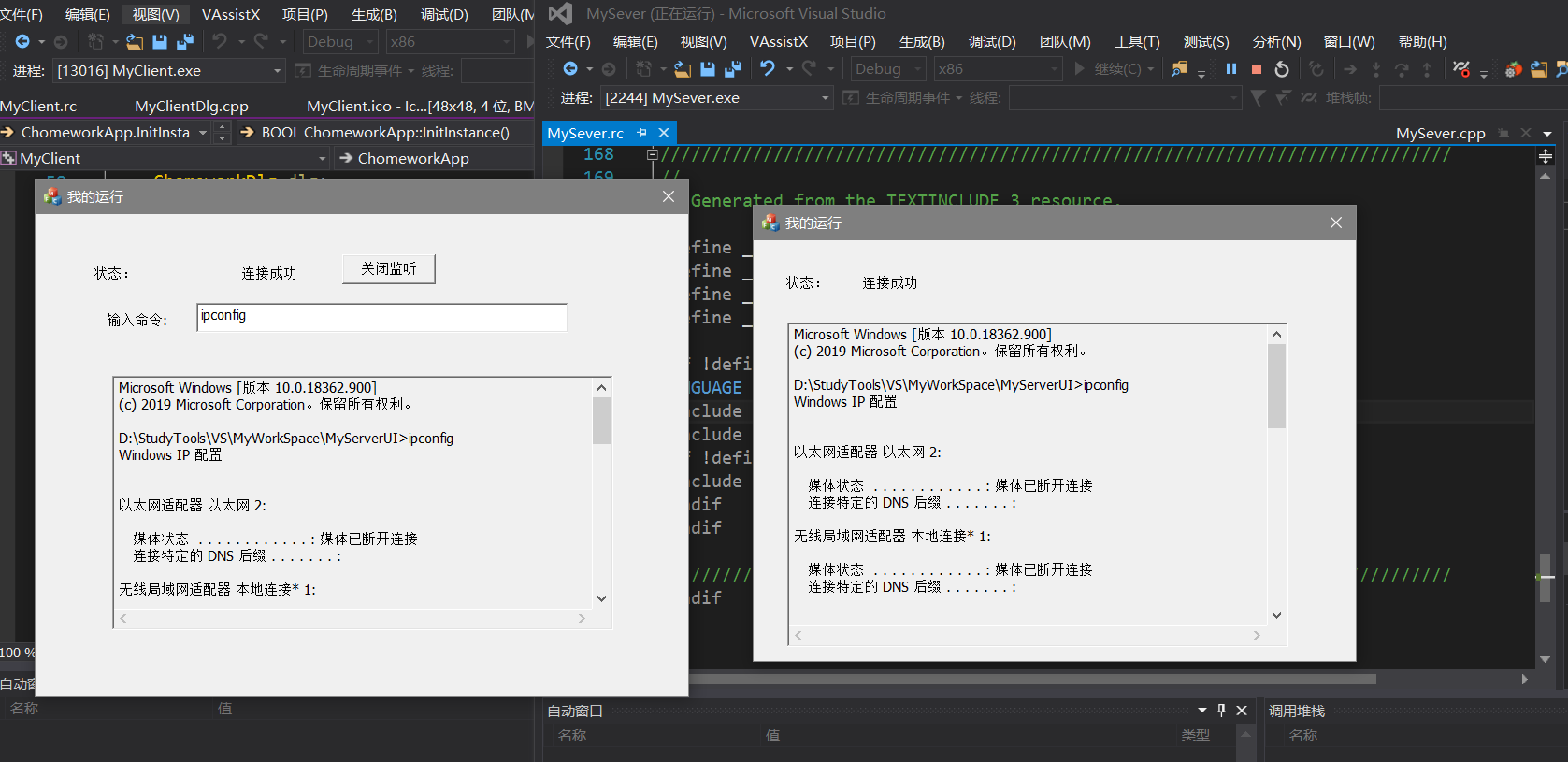Restart debugging session icon
This screenshot has height=762, width=1568.
(x=1282, y=69)
